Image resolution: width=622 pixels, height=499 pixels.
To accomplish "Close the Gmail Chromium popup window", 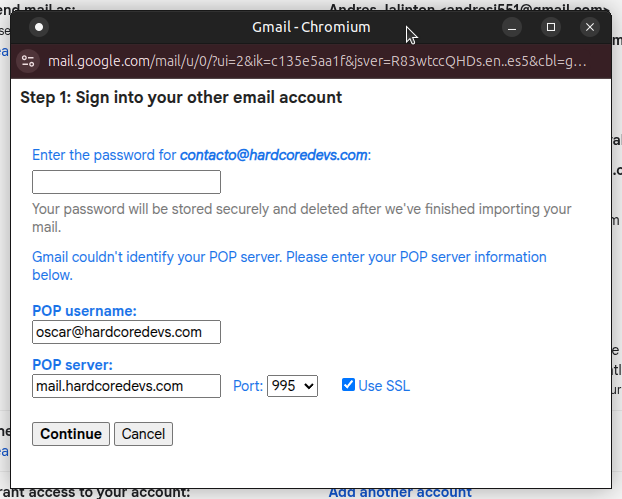I will [x=590, y=27].
